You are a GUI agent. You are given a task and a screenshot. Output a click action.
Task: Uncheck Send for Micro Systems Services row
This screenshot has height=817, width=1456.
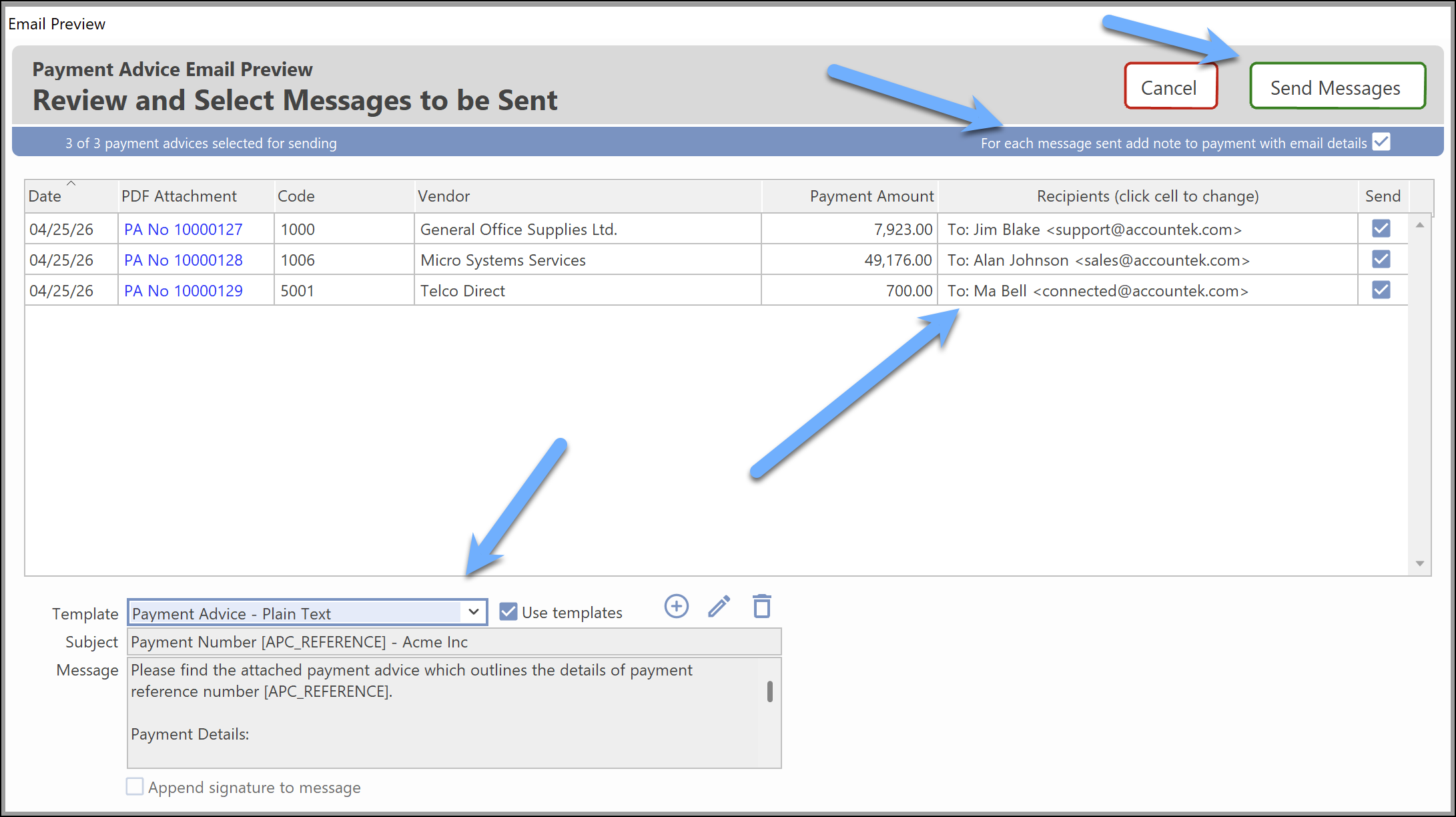pyautogui.click(x=1381, y=260)
